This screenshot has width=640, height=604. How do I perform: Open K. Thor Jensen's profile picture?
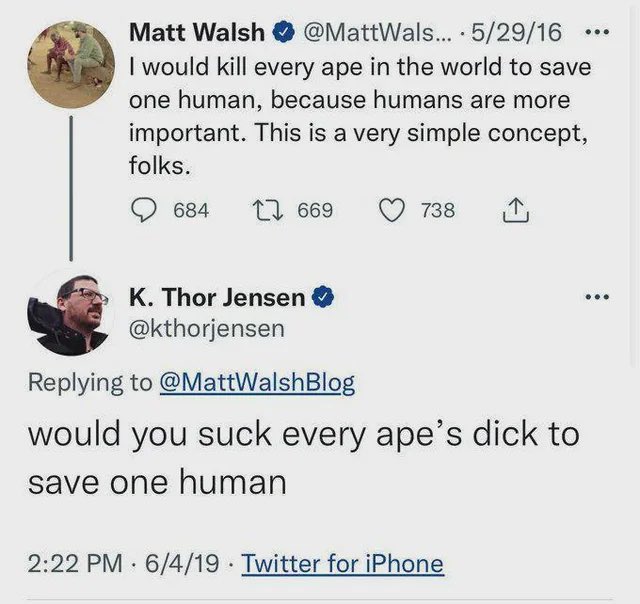click(69, 313)
